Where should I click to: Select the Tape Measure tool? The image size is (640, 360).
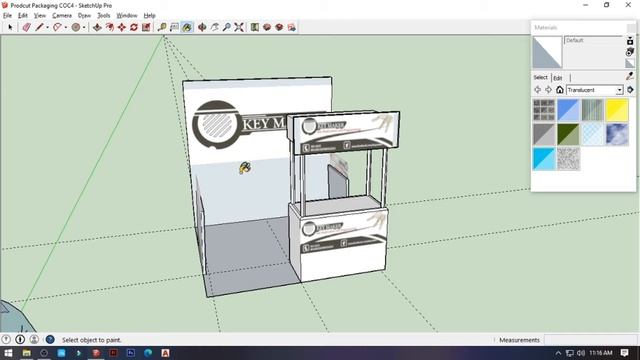tap(162, 27)
